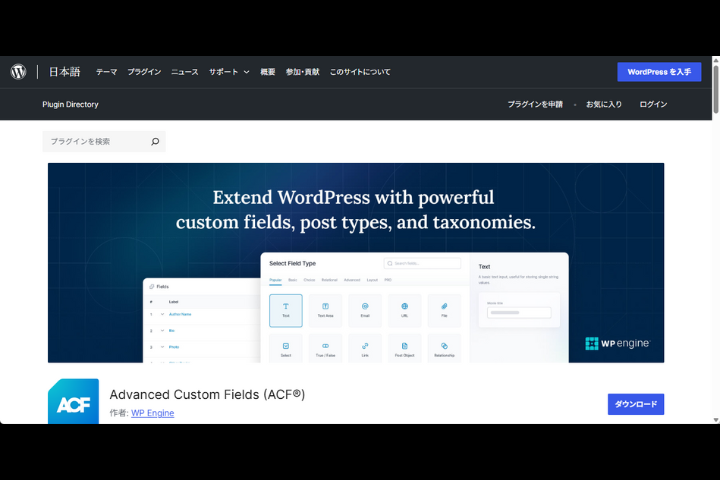Click the search magnifier icon
Viewport: 720px width, 480px height.
point(155,141)
